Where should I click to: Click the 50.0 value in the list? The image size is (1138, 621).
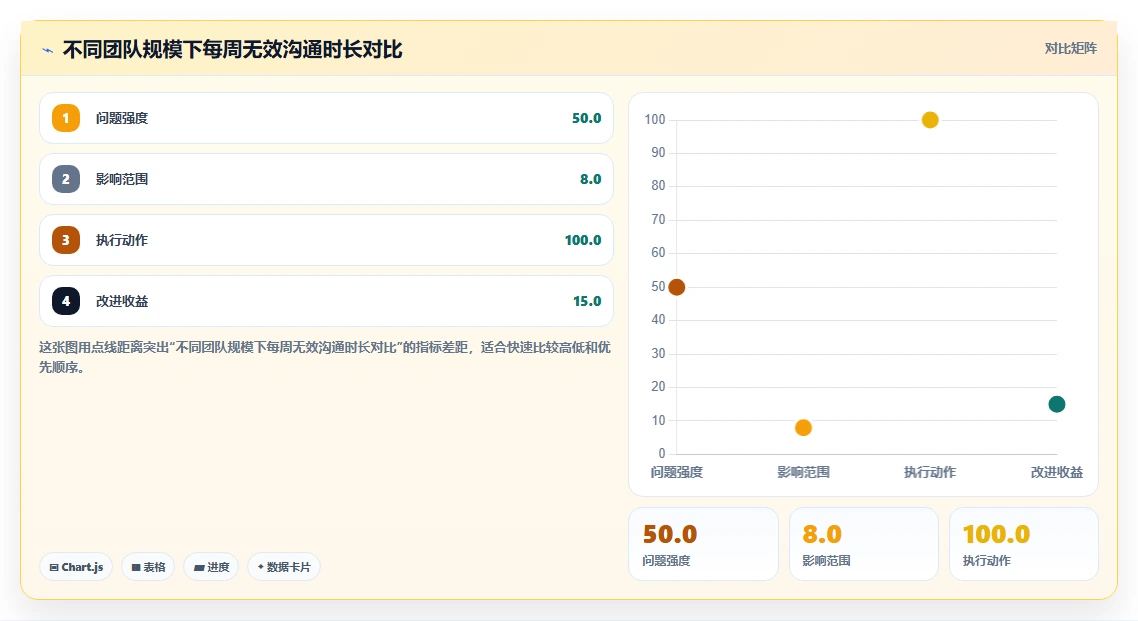(x=586, y=118)
